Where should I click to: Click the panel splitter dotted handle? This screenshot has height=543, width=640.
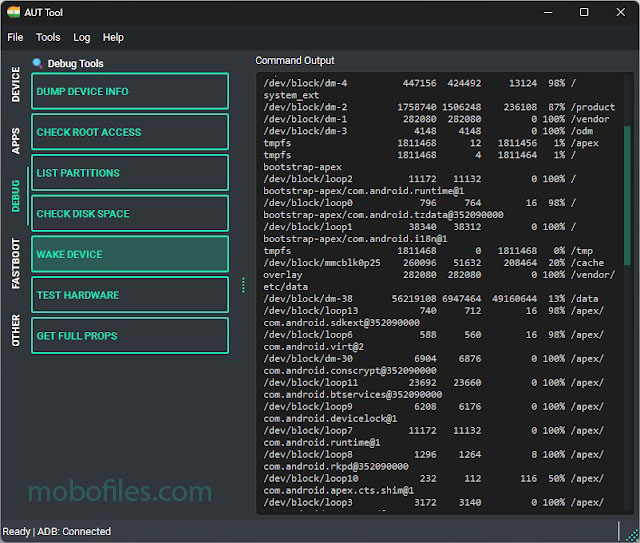click(243, 285)
